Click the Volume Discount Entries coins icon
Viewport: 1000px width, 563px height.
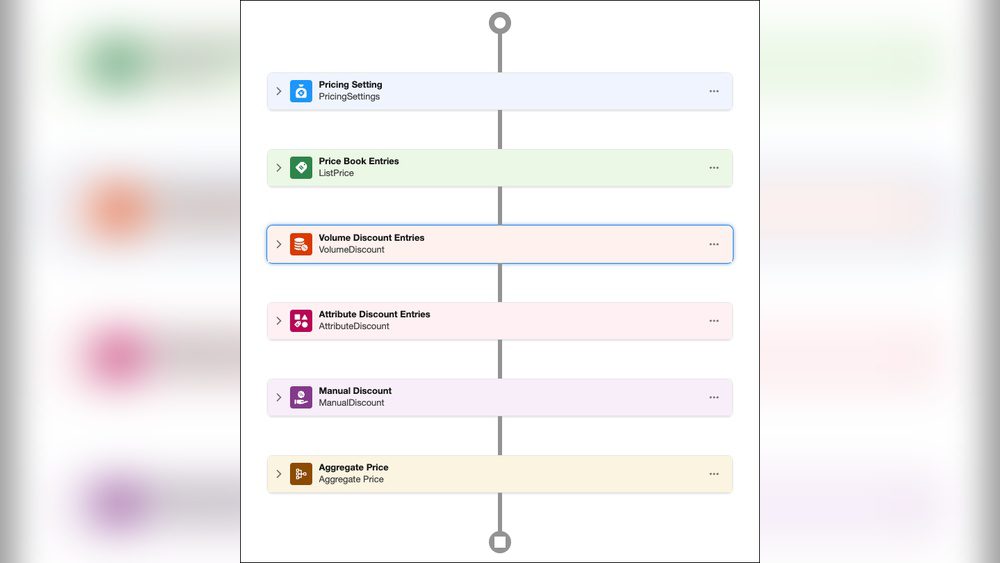tap(301, 244)
